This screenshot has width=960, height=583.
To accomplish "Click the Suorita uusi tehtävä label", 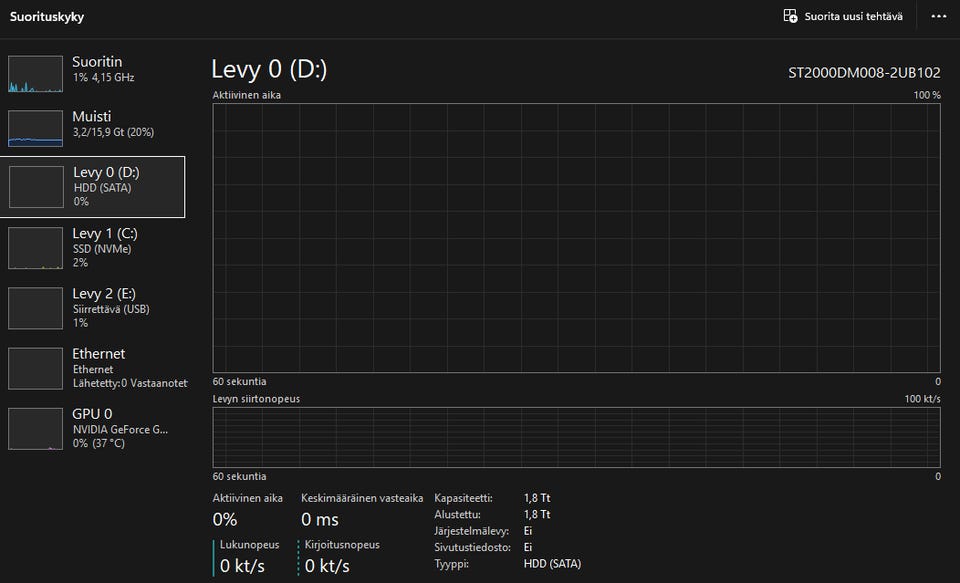I will pyautogui.click(x=853, y=17).
